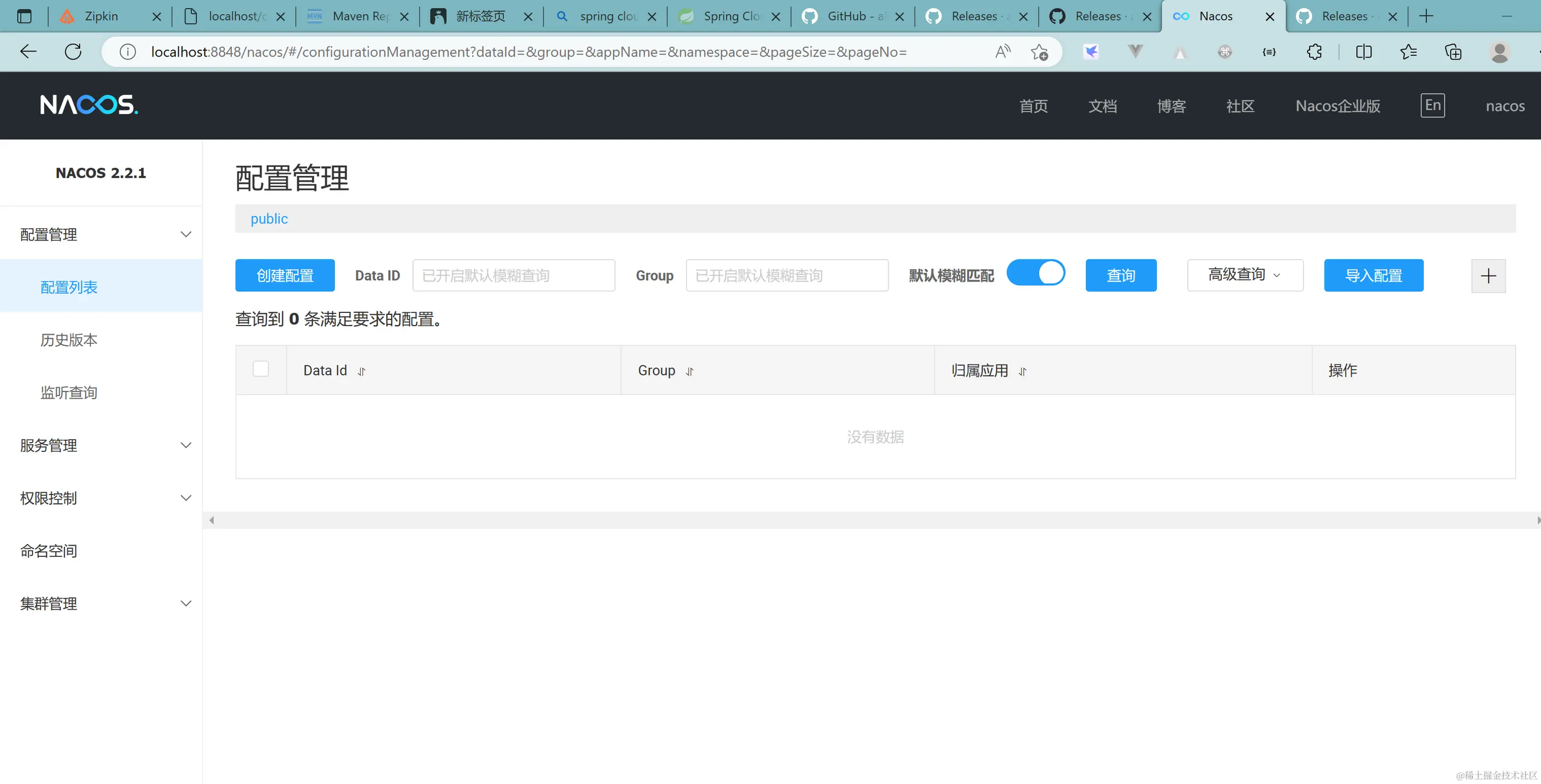This screenshot has width=1541, height=784.
Task: Click the plus icon beside Import Config button
Action: pos(1488,276)
